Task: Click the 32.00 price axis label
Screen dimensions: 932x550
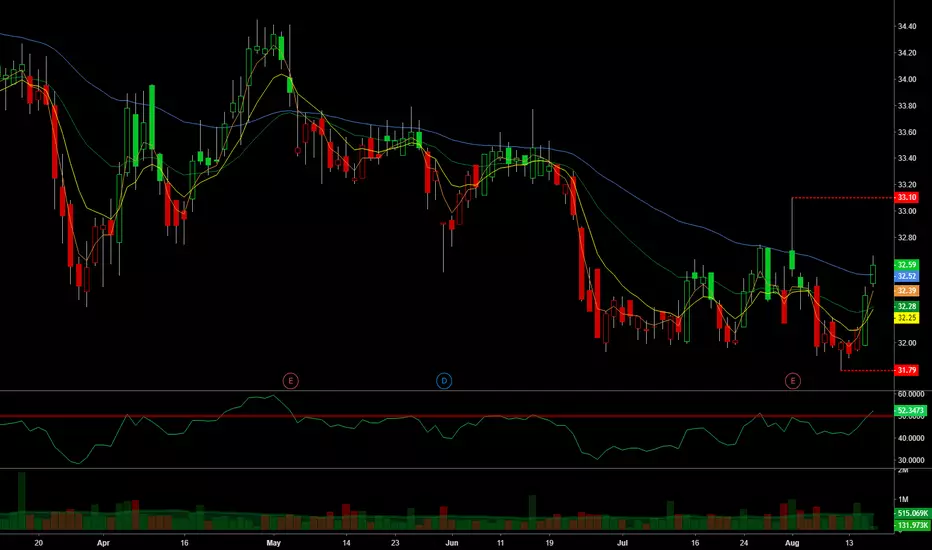Action: [906, 343]
